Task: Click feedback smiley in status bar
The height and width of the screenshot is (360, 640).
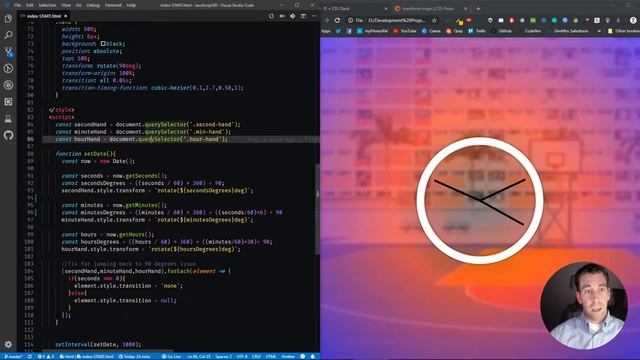Action: [x=303, y=356]
